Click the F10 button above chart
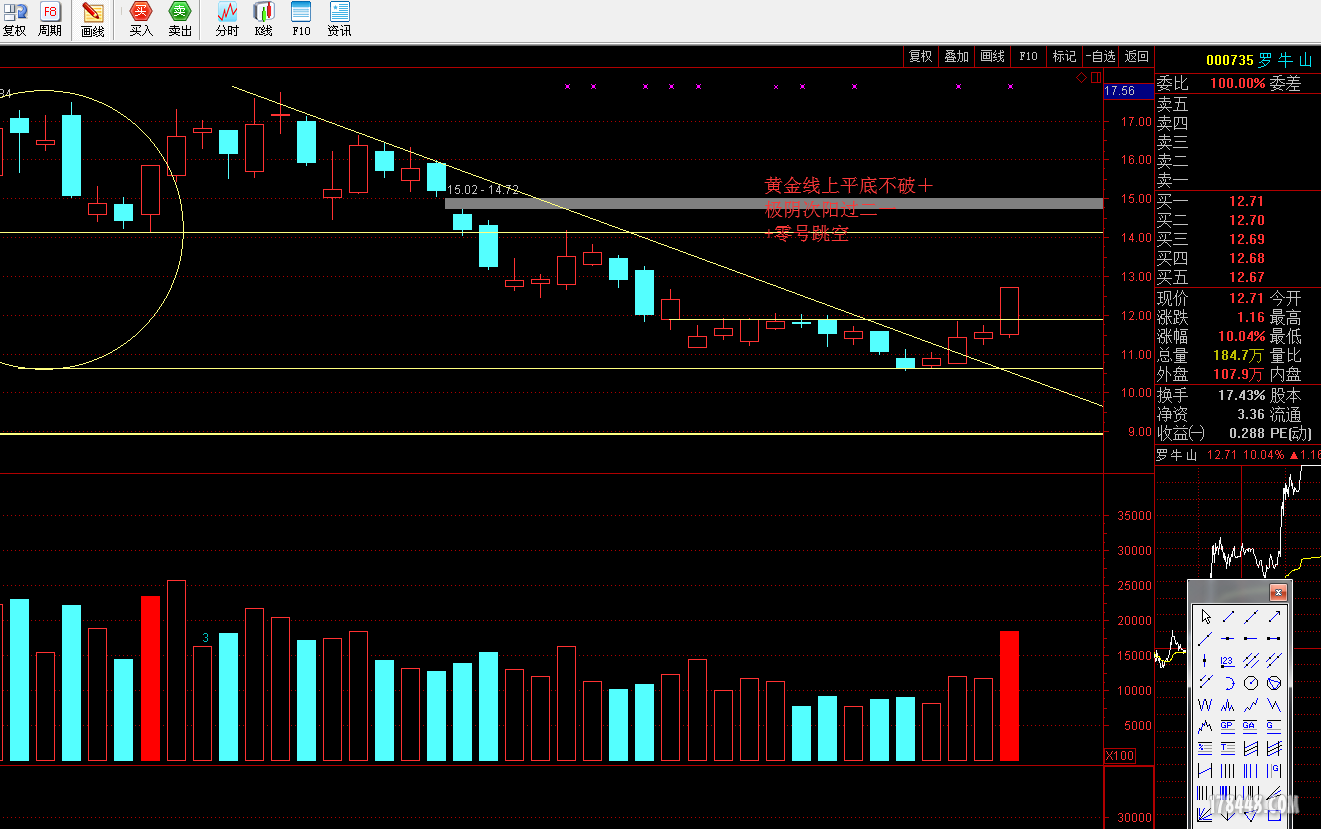Screen dimensions: 1321x829 tap(1028, 57)
